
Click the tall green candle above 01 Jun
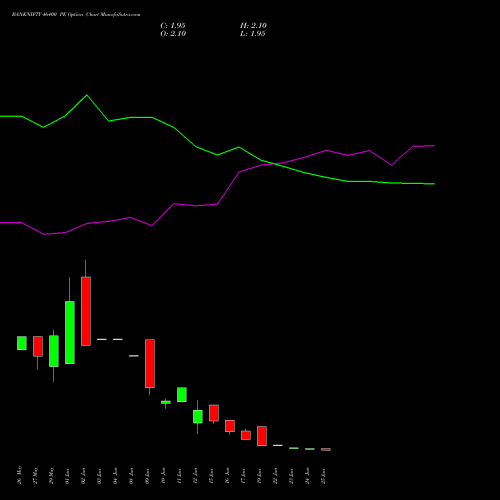pos(70,332)
